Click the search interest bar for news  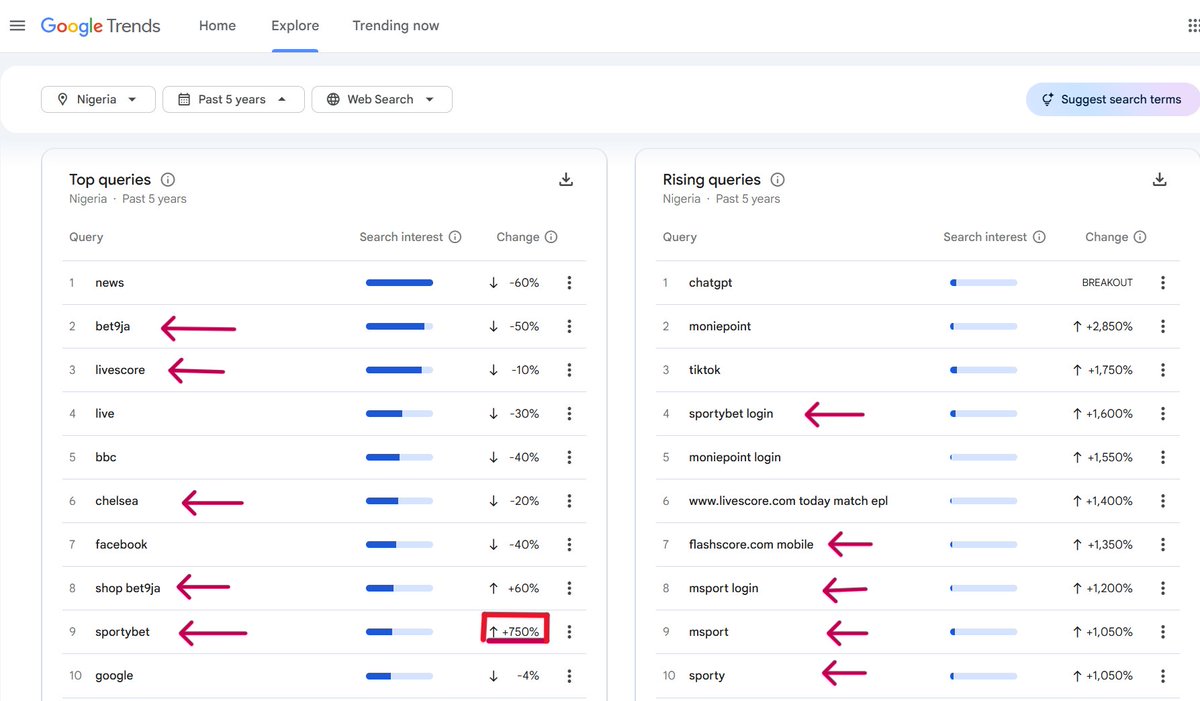coord(399,283)
